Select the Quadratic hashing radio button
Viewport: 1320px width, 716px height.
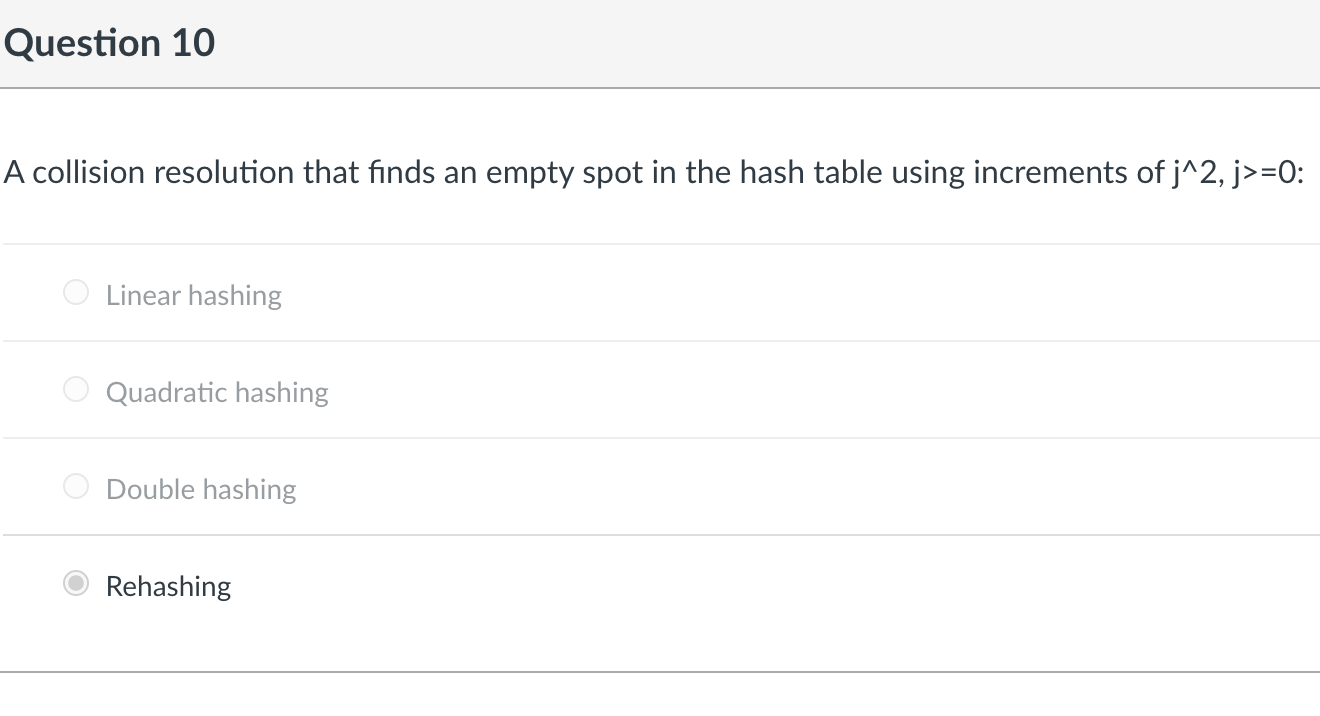click(75, 389)
